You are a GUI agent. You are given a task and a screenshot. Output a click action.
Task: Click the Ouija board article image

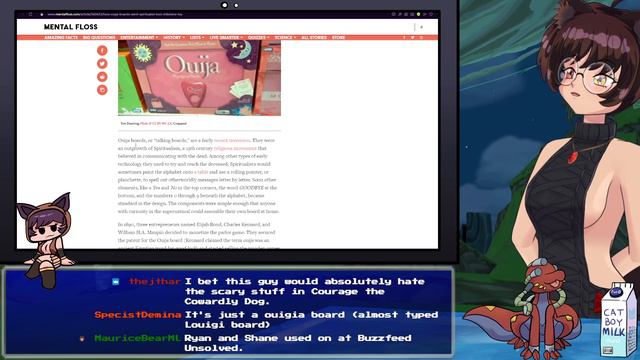(x=200, y=78)
